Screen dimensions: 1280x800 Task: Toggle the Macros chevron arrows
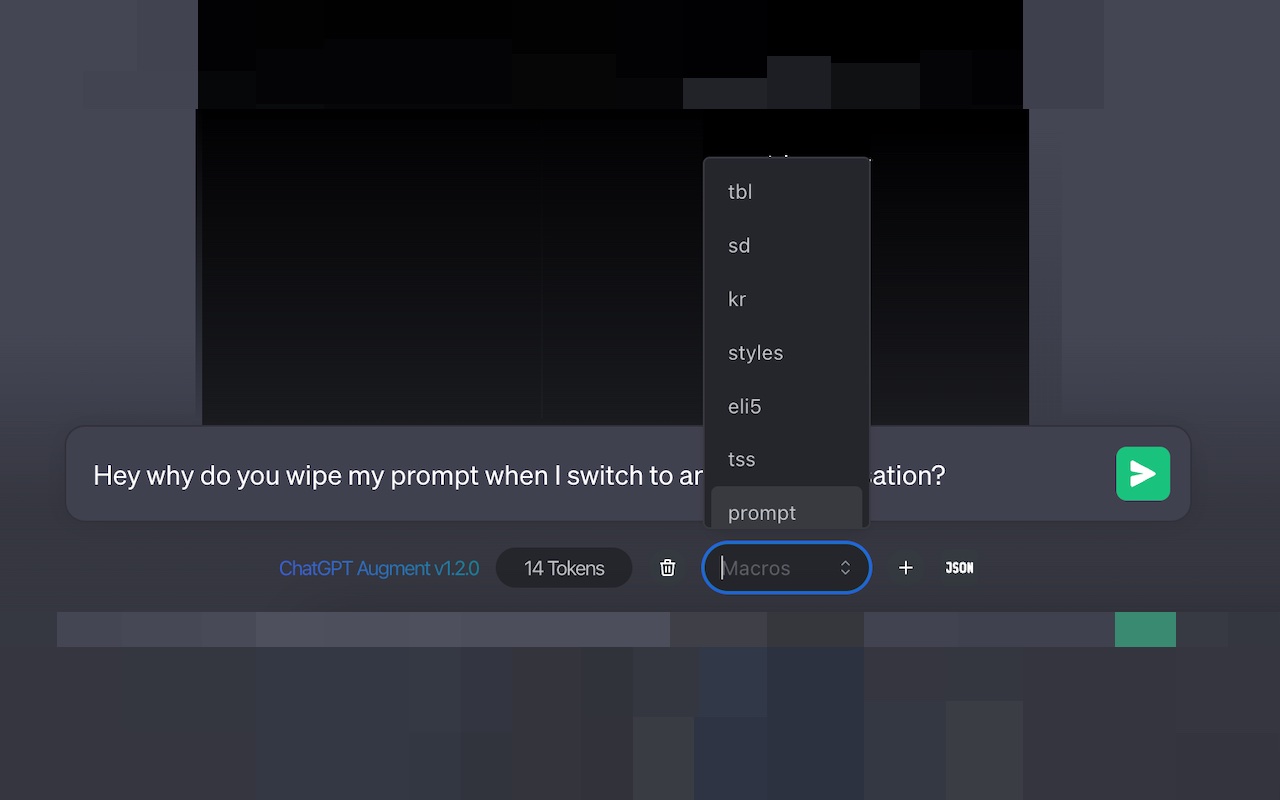(845, 568)
